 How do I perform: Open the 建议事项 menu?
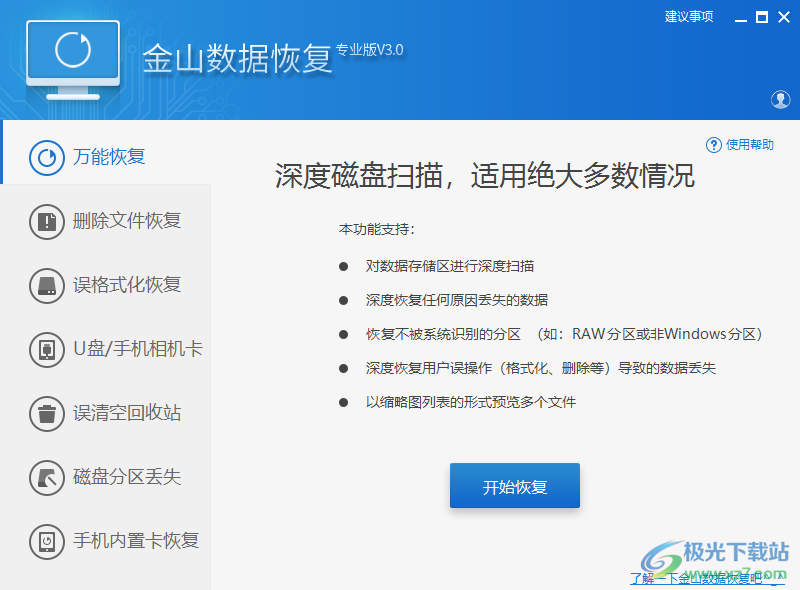click(689, 17)
